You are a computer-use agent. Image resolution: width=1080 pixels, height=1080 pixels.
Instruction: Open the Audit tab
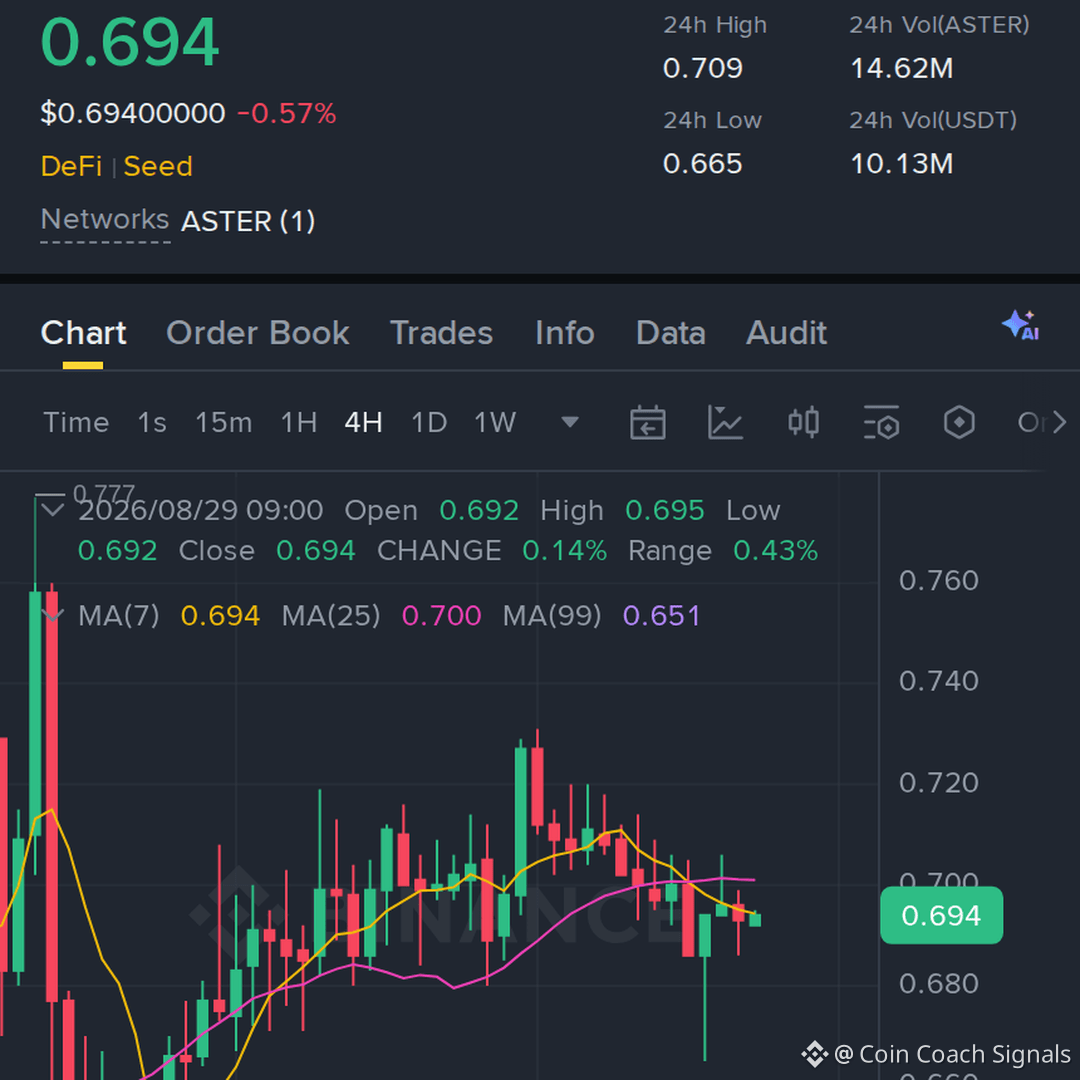click(x=787, y=333)
